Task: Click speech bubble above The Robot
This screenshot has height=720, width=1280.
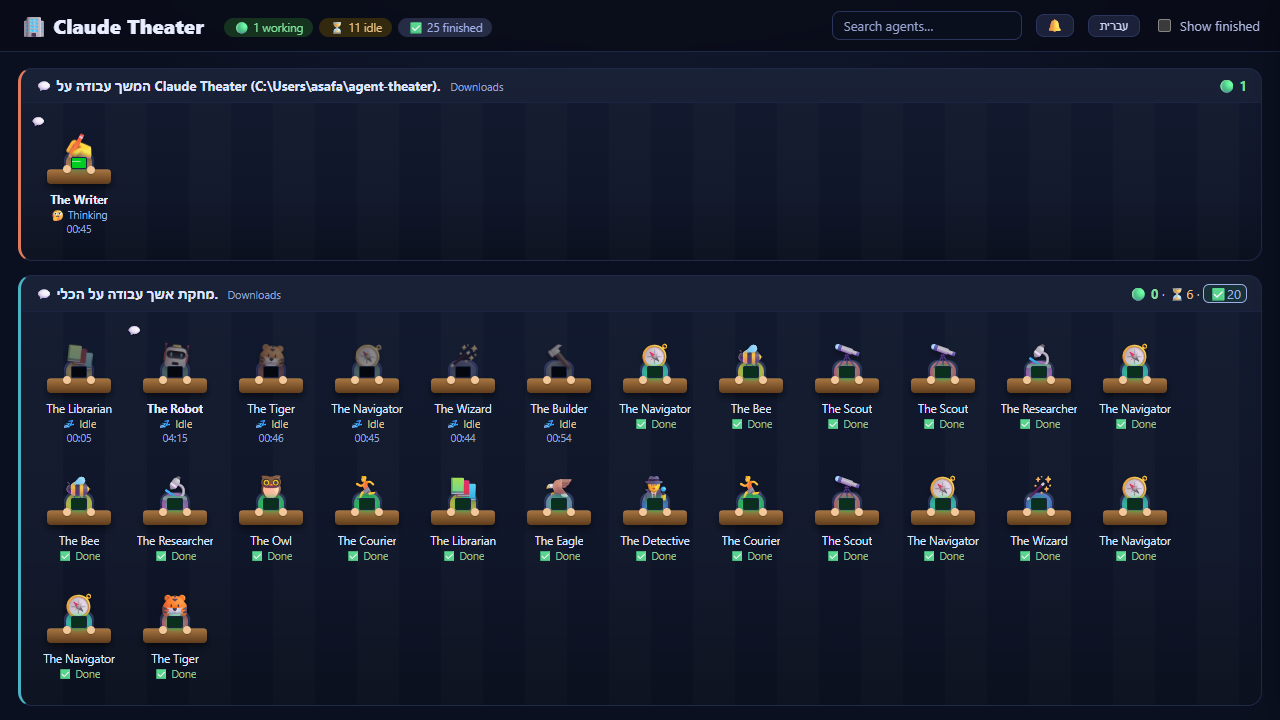Action: (x=134, y=330)
